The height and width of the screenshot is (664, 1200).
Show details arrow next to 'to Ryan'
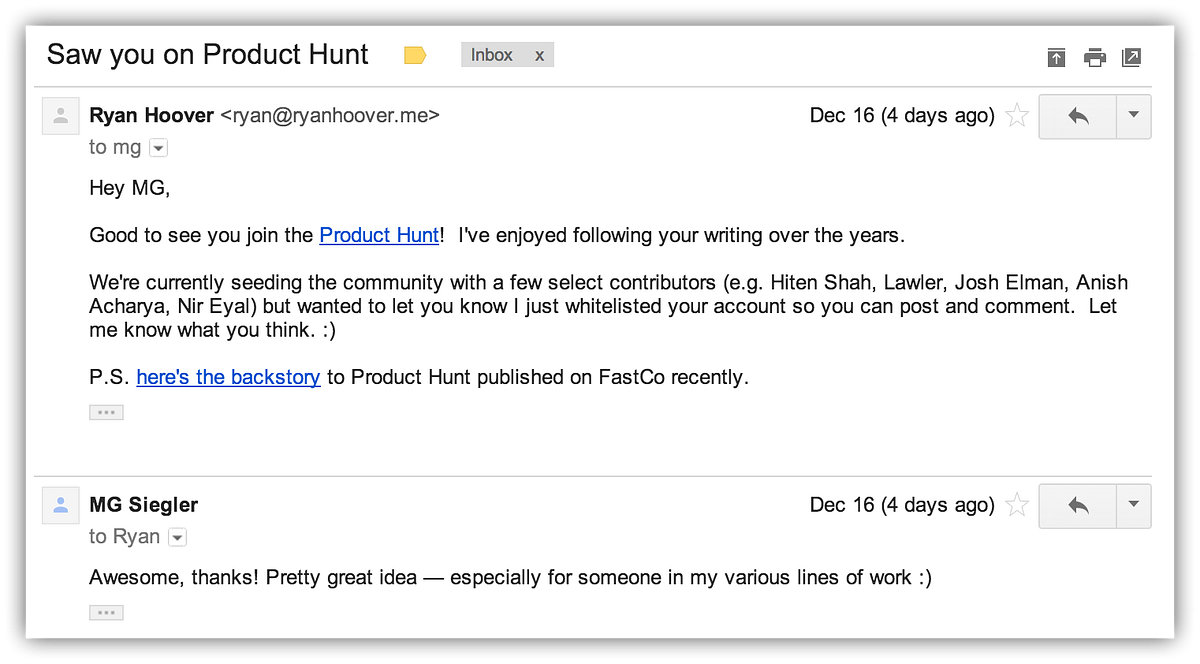177,538
